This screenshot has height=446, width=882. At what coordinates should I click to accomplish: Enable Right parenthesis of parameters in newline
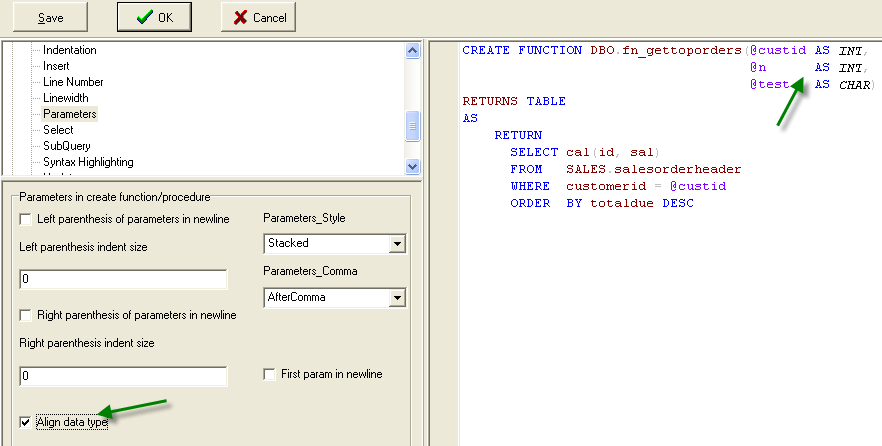pyautogui.click(x=25, y=316)
